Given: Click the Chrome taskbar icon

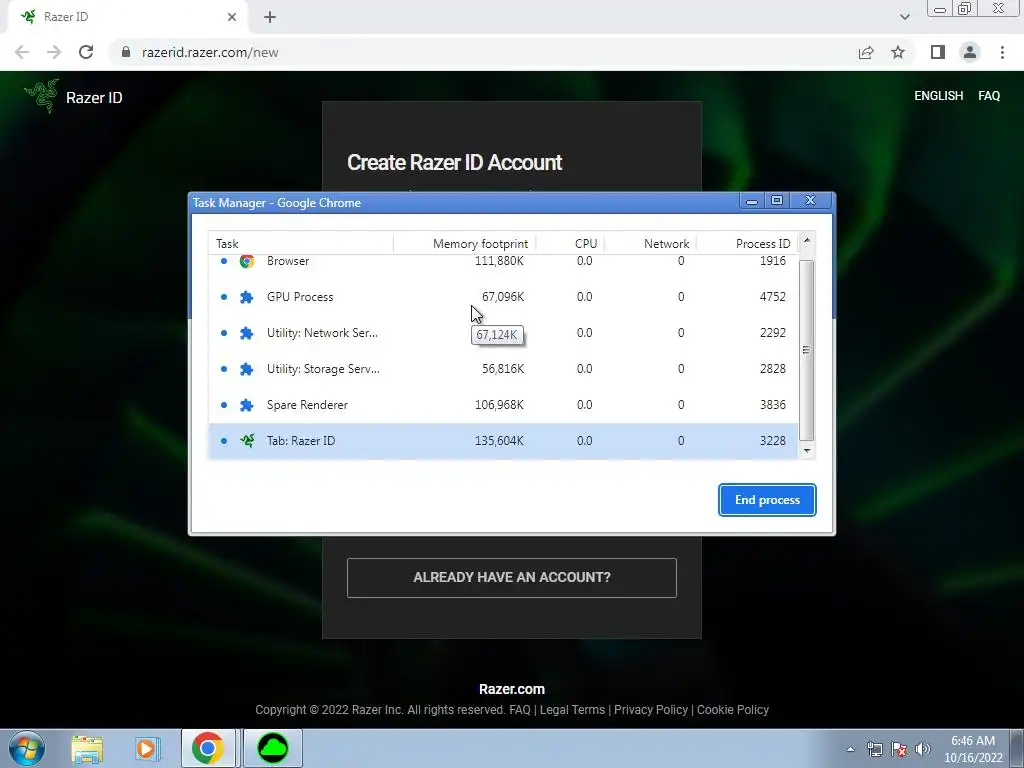Looking at the screenshot, I should point(208,748).
